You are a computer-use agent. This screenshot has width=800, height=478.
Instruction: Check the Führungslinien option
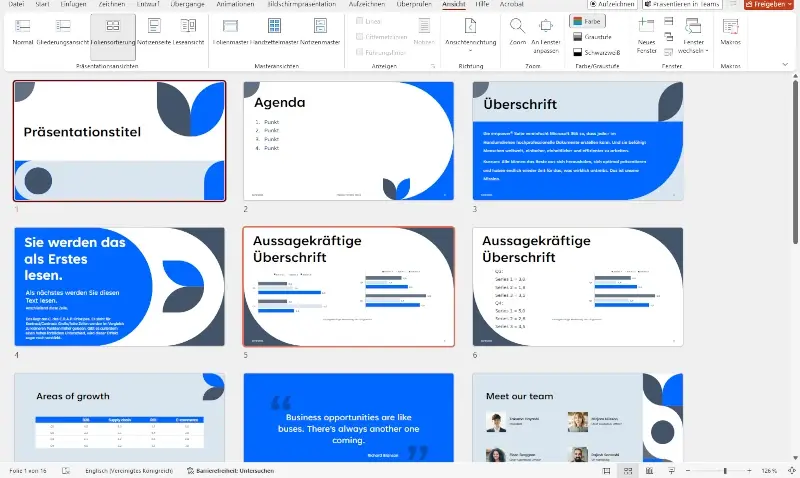(x=358, y=50)
